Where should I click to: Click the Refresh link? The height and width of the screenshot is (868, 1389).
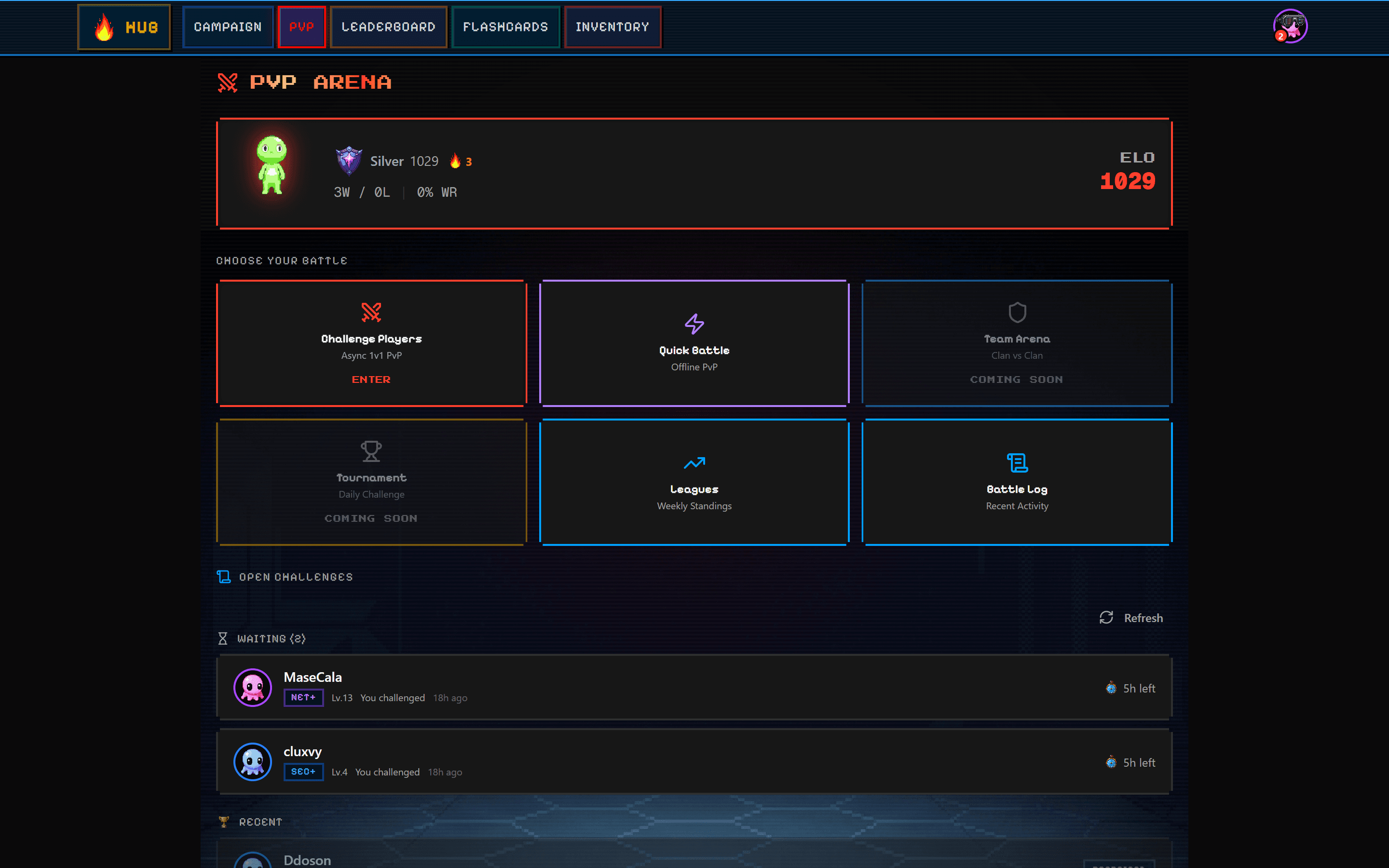click(x=1144, y=618)
